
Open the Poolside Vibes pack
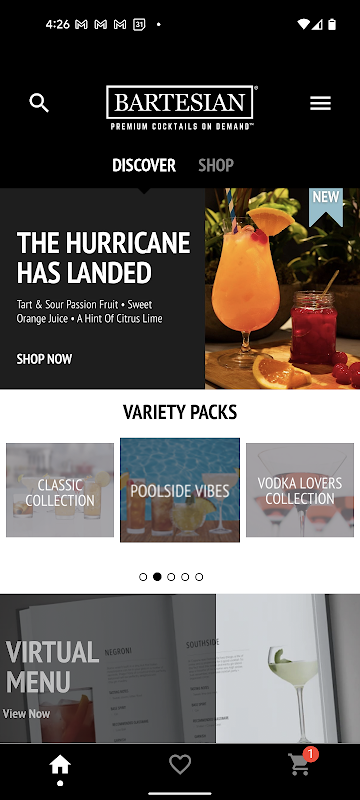(x=180, y=490)
